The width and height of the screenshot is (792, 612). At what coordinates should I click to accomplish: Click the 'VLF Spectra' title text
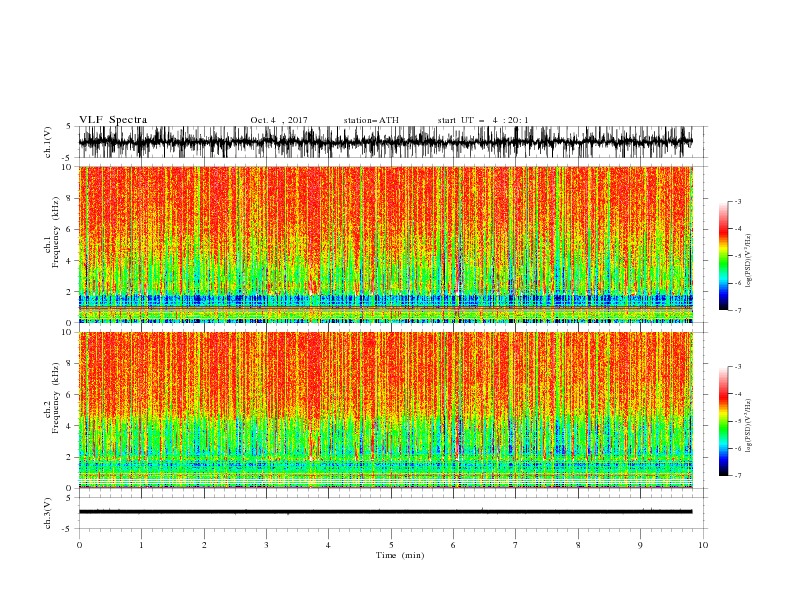(x=113, y=120)
